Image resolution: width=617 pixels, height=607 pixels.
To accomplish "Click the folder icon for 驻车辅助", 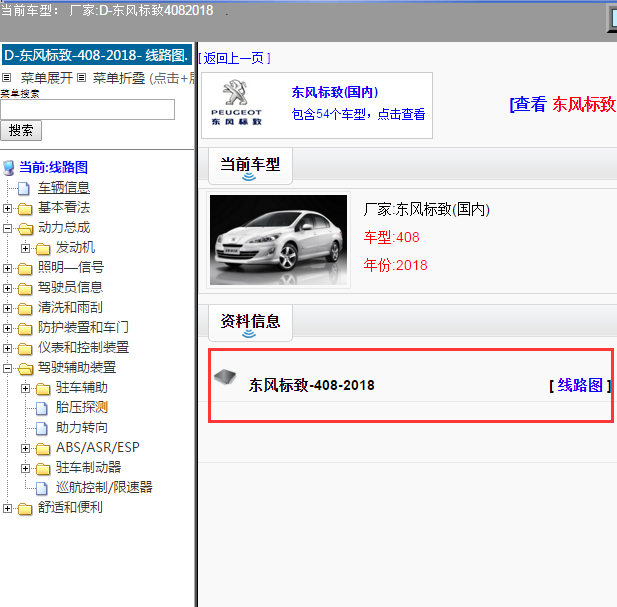I will pyautogui.click(x=43, y=389).
